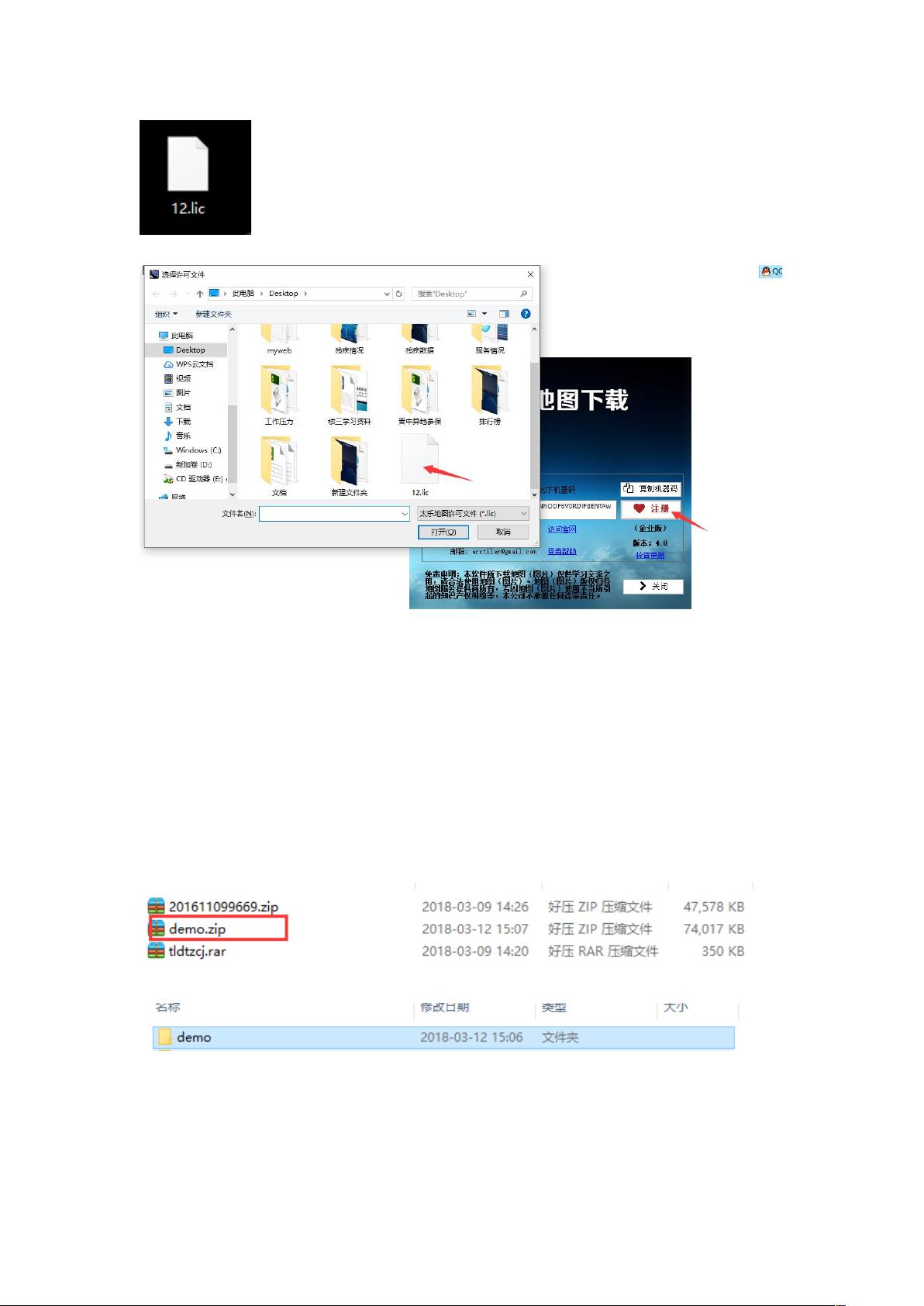Image resolution: width=924 pixels, height=1306 pixels.
Task: Select 视频 in navigation pane
Action: click(183, 379)
